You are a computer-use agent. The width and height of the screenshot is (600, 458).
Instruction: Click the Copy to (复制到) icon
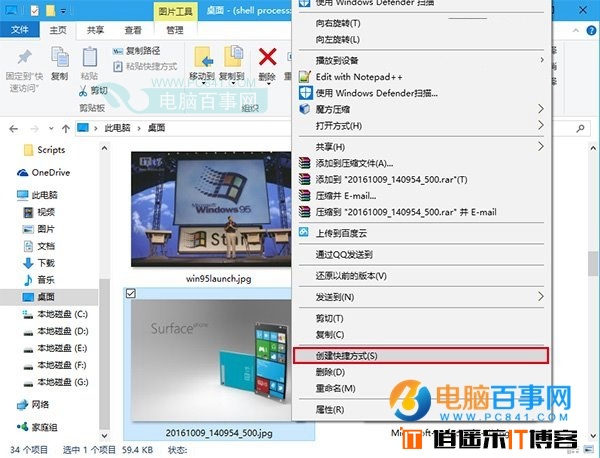coord(233,57)
